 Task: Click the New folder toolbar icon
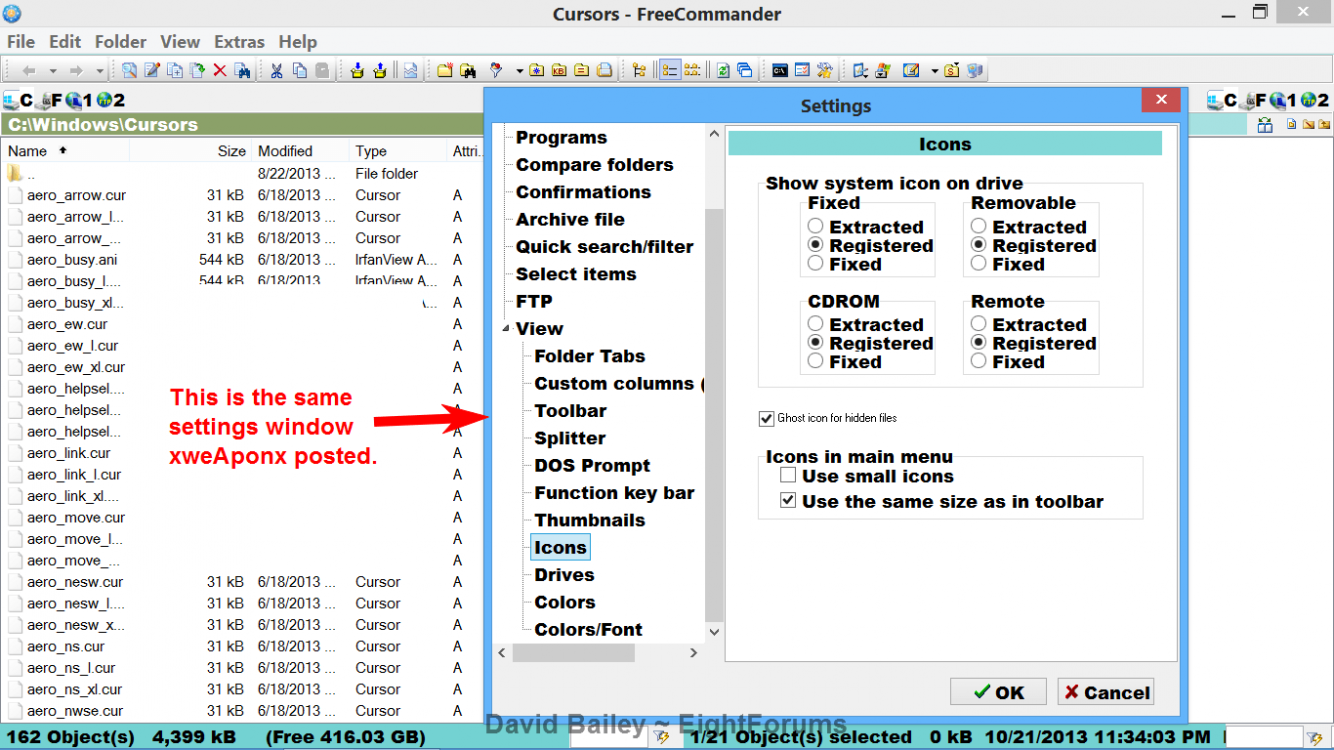[x=445, y=71]
